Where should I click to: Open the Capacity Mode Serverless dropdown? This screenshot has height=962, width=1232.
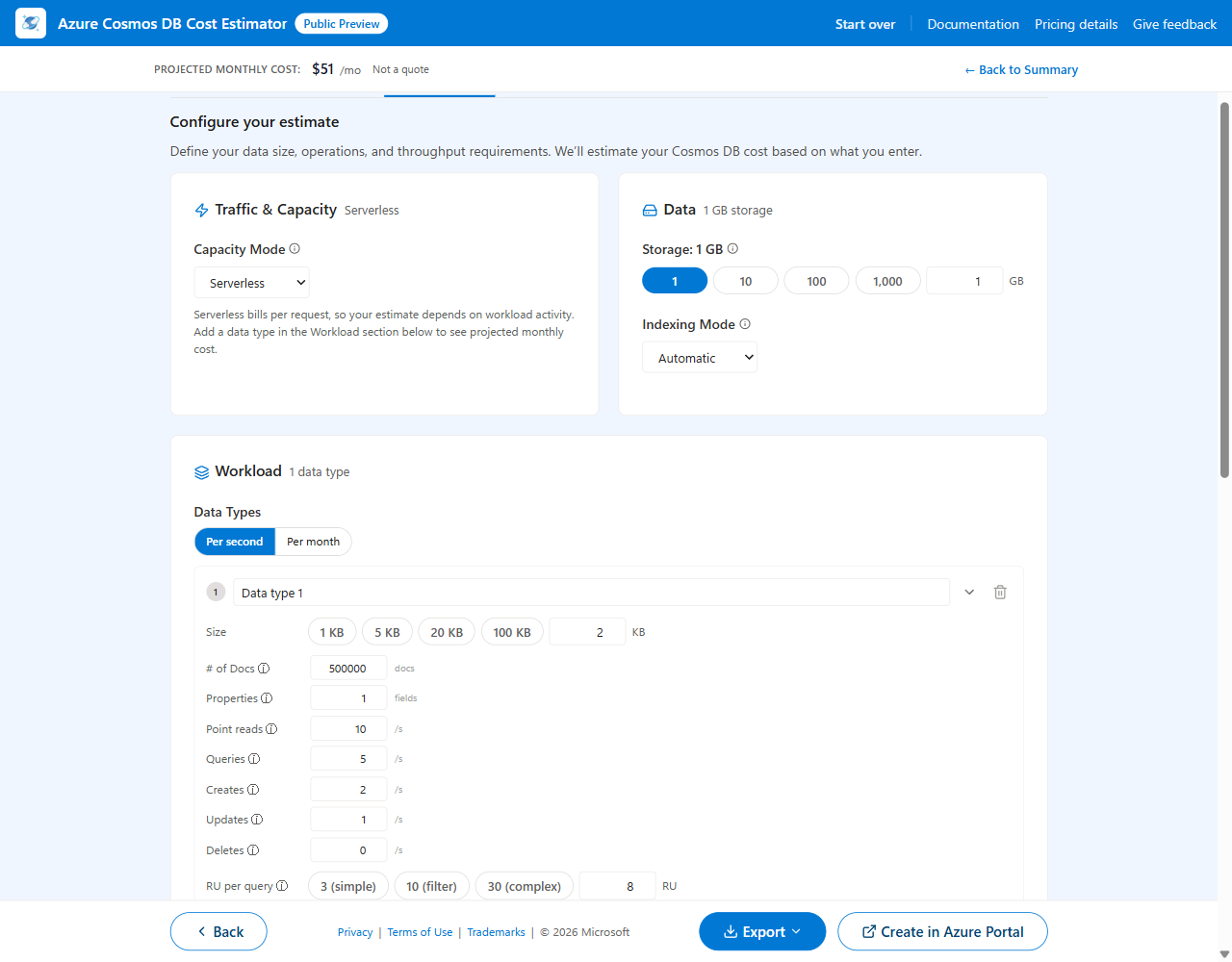(252, 283)
